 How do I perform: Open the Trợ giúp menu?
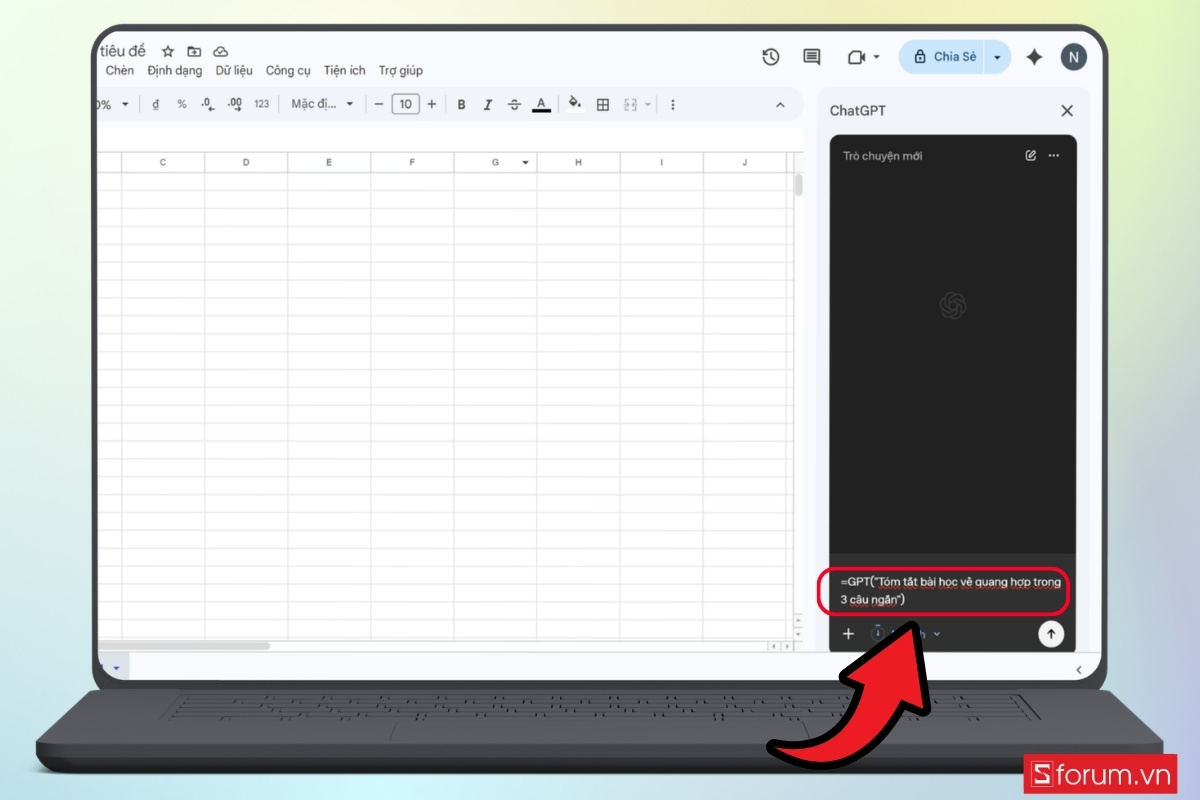pyautogui.click(x=401, y=71)
